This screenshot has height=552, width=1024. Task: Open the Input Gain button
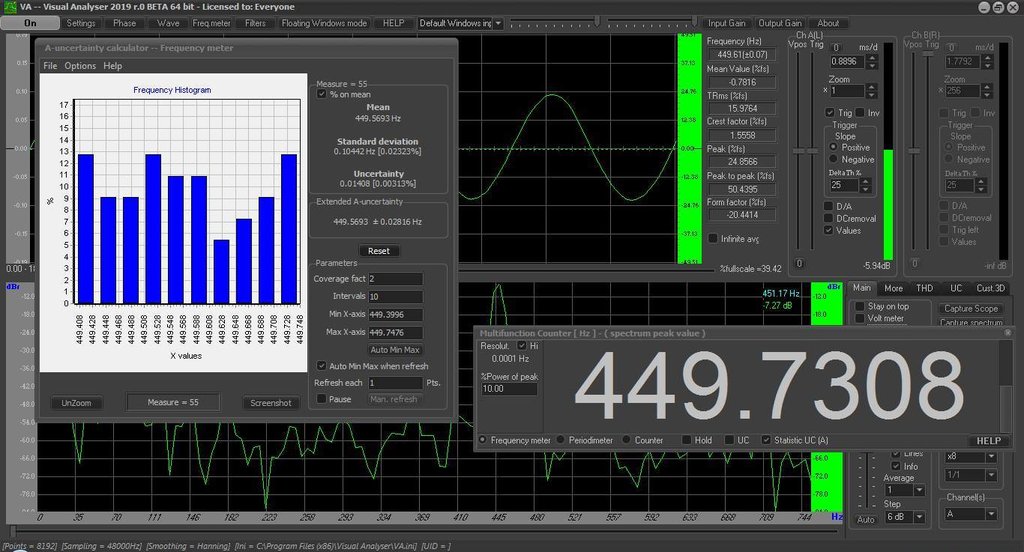click(x=727, y=23)
